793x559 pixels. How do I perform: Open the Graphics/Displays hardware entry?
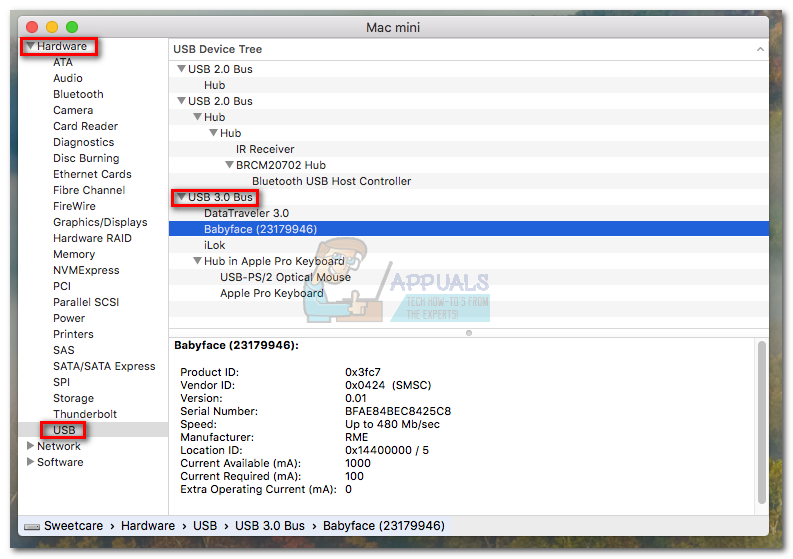100,222
